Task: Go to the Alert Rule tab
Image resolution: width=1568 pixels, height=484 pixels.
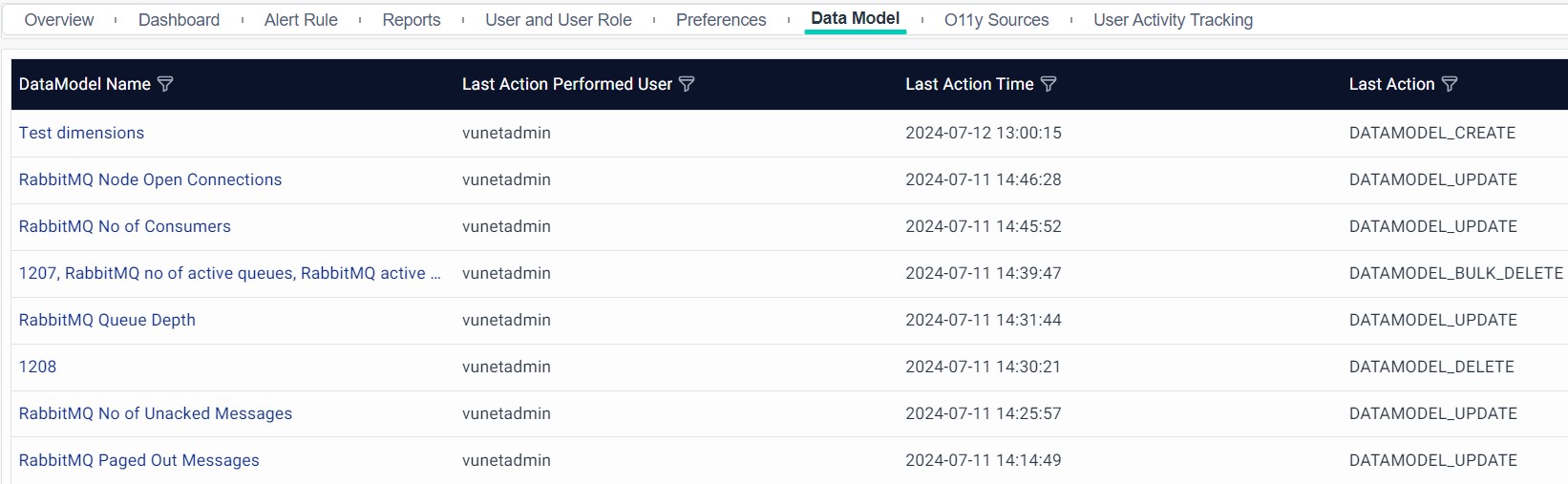Action: [x=301, y=20]
